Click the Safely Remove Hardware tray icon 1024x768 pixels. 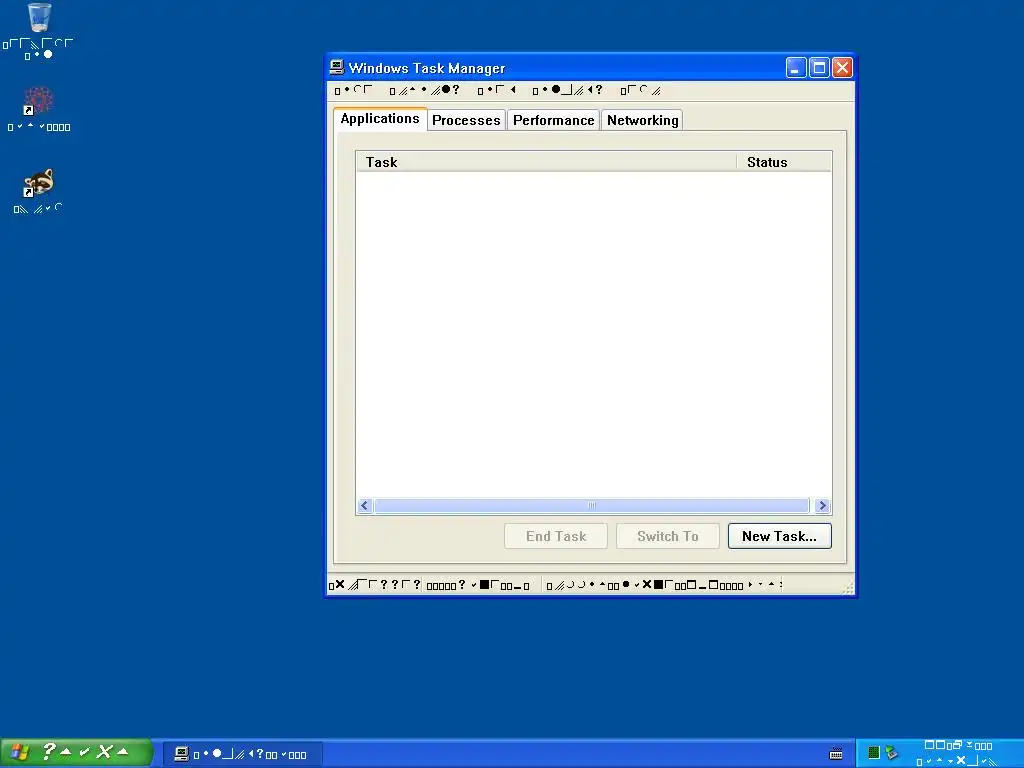click(891, 752)
